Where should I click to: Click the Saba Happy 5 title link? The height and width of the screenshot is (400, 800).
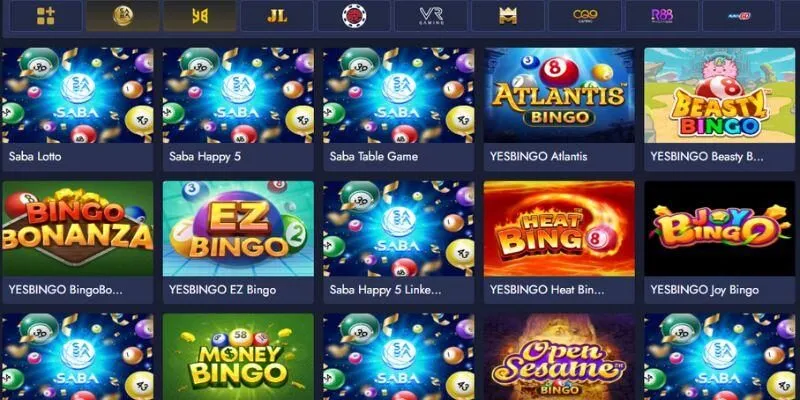click(205, 157)
